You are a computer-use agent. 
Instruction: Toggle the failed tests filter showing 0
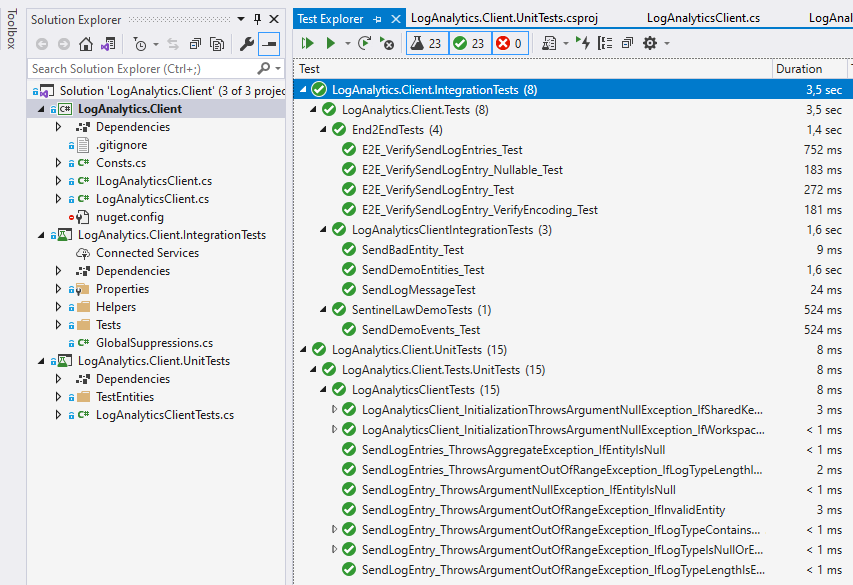(510, 43)
